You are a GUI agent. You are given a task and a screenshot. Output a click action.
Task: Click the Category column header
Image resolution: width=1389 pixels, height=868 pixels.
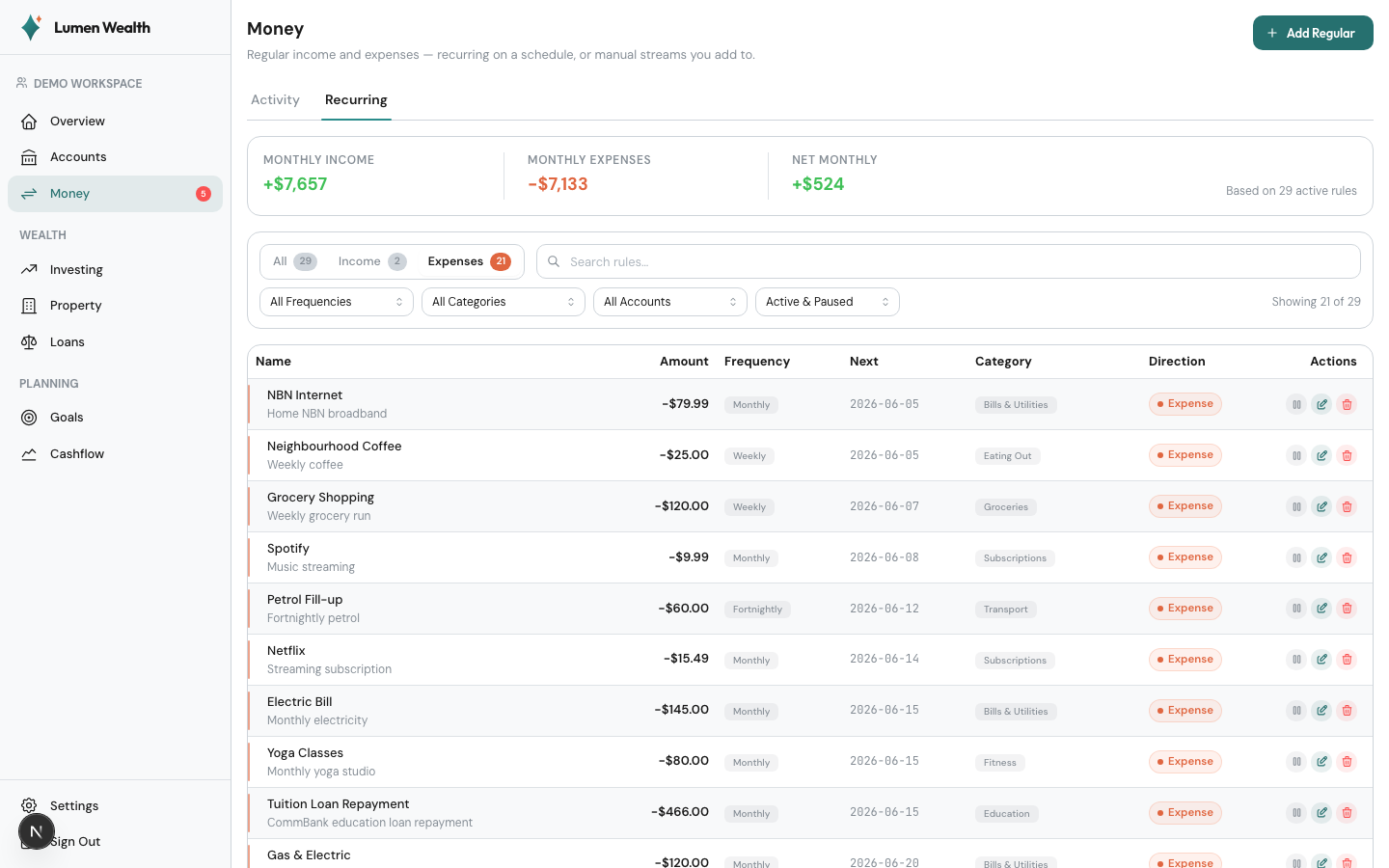click(x=1003, y=362)
